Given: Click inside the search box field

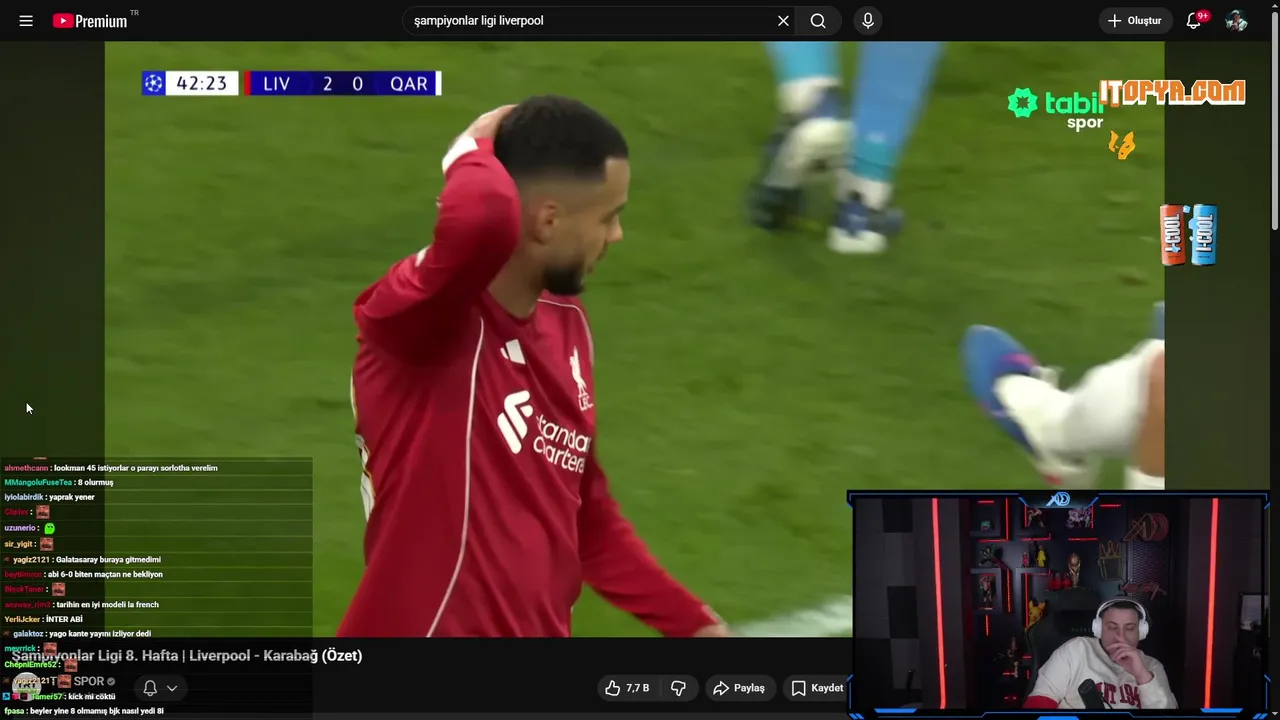Looking at the screenshot, I should pyautogui.click(x=590, y=21).
